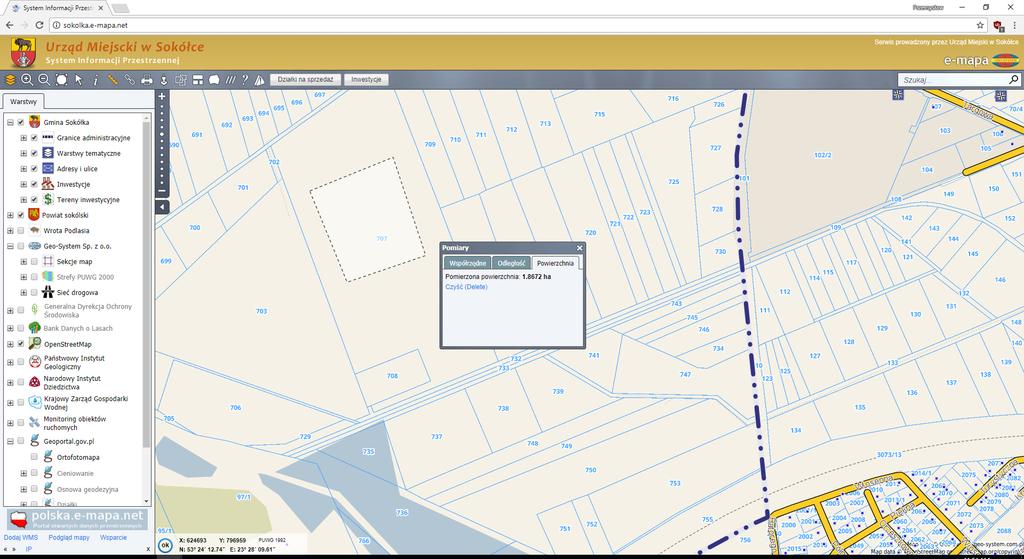
Task: Open the Dodaj WMS link
Action: tap(21, 537)
